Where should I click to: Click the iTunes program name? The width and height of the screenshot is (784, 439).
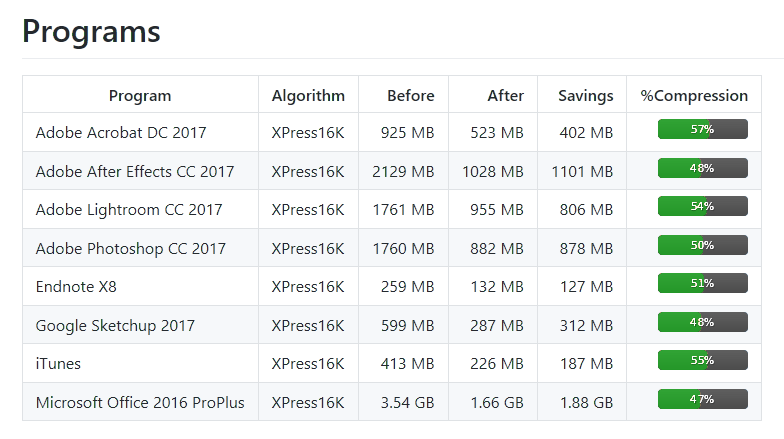[x=58, y=364]
